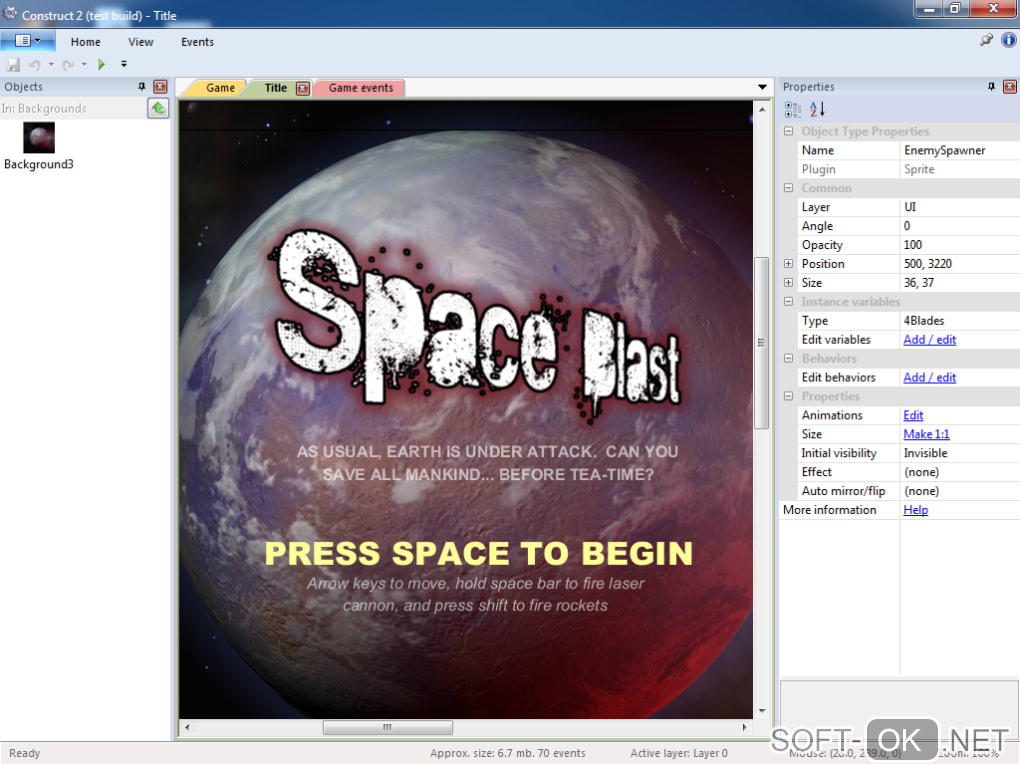Click the categorized view icon in Properties
1020x765 pixels.
point(793,109)
